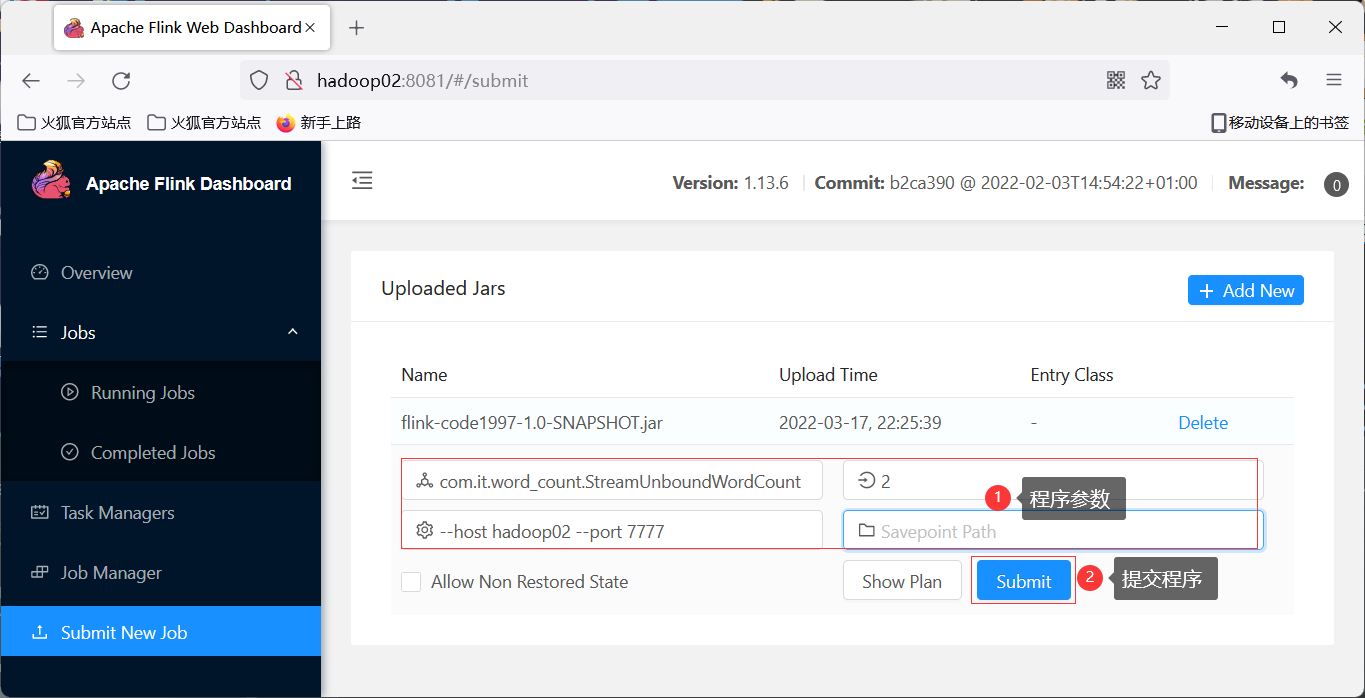Click the Apache Flink squirrel logo

point(51,181)
